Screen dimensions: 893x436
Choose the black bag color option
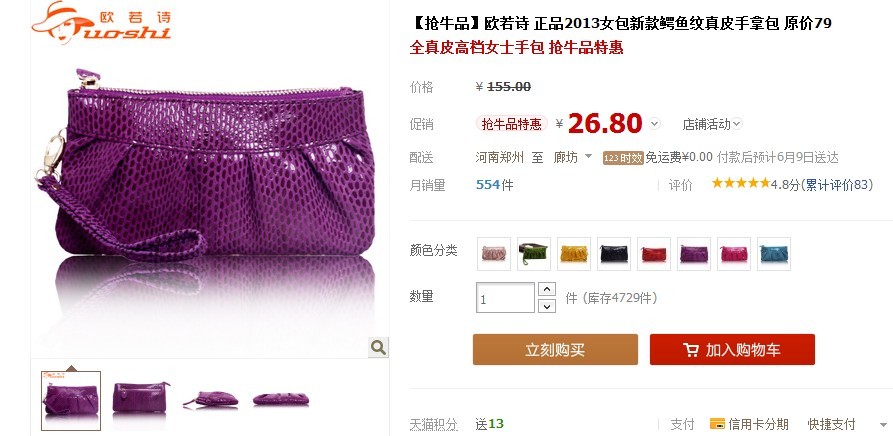(614, 253)
